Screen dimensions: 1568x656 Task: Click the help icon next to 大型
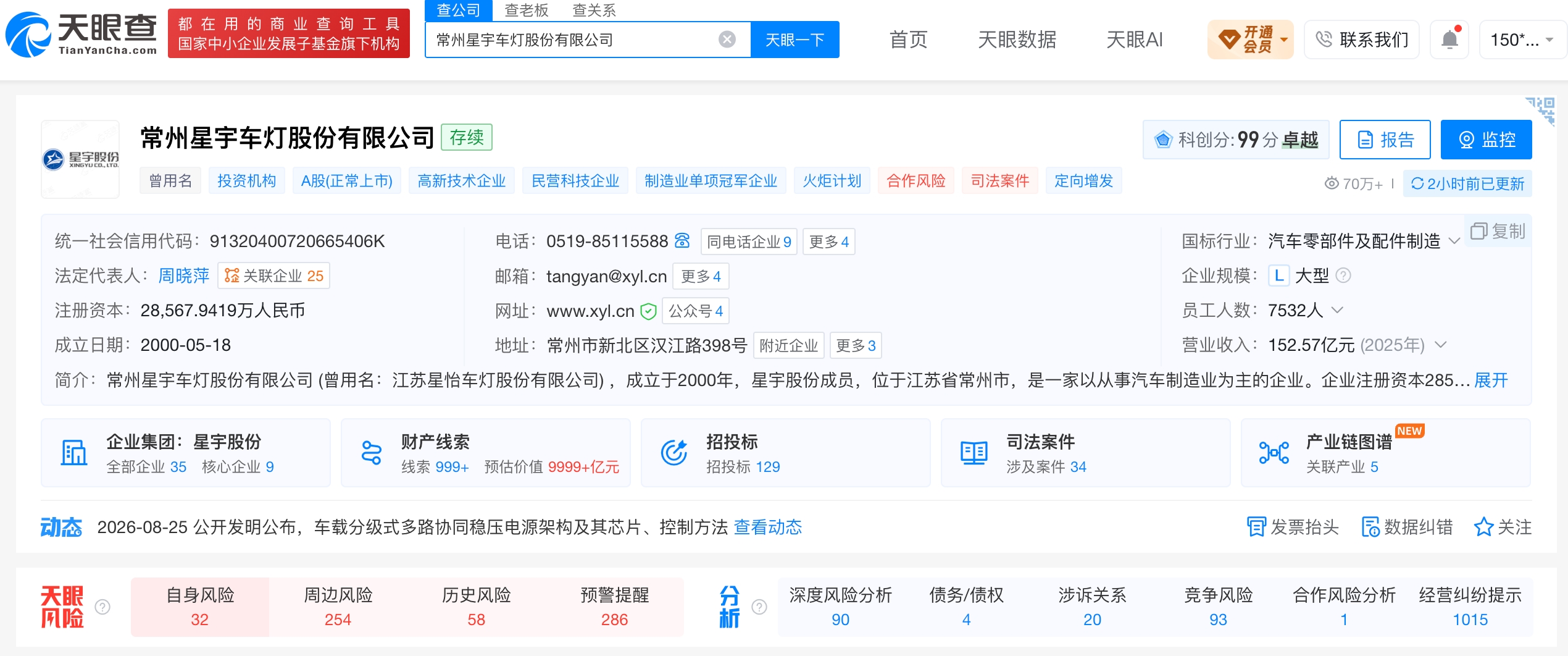tap(1343, 275)
